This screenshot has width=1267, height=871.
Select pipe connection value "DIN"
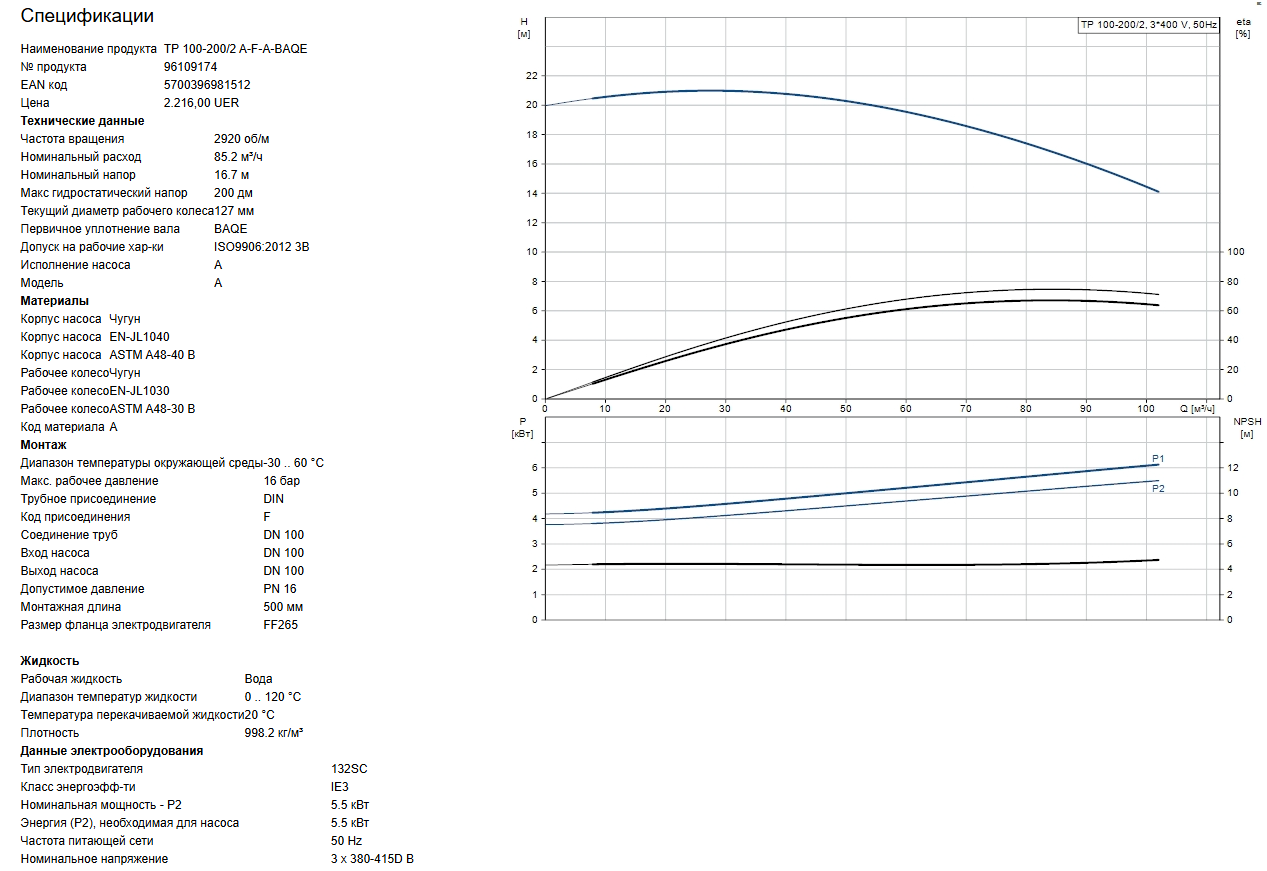[275, 499]
